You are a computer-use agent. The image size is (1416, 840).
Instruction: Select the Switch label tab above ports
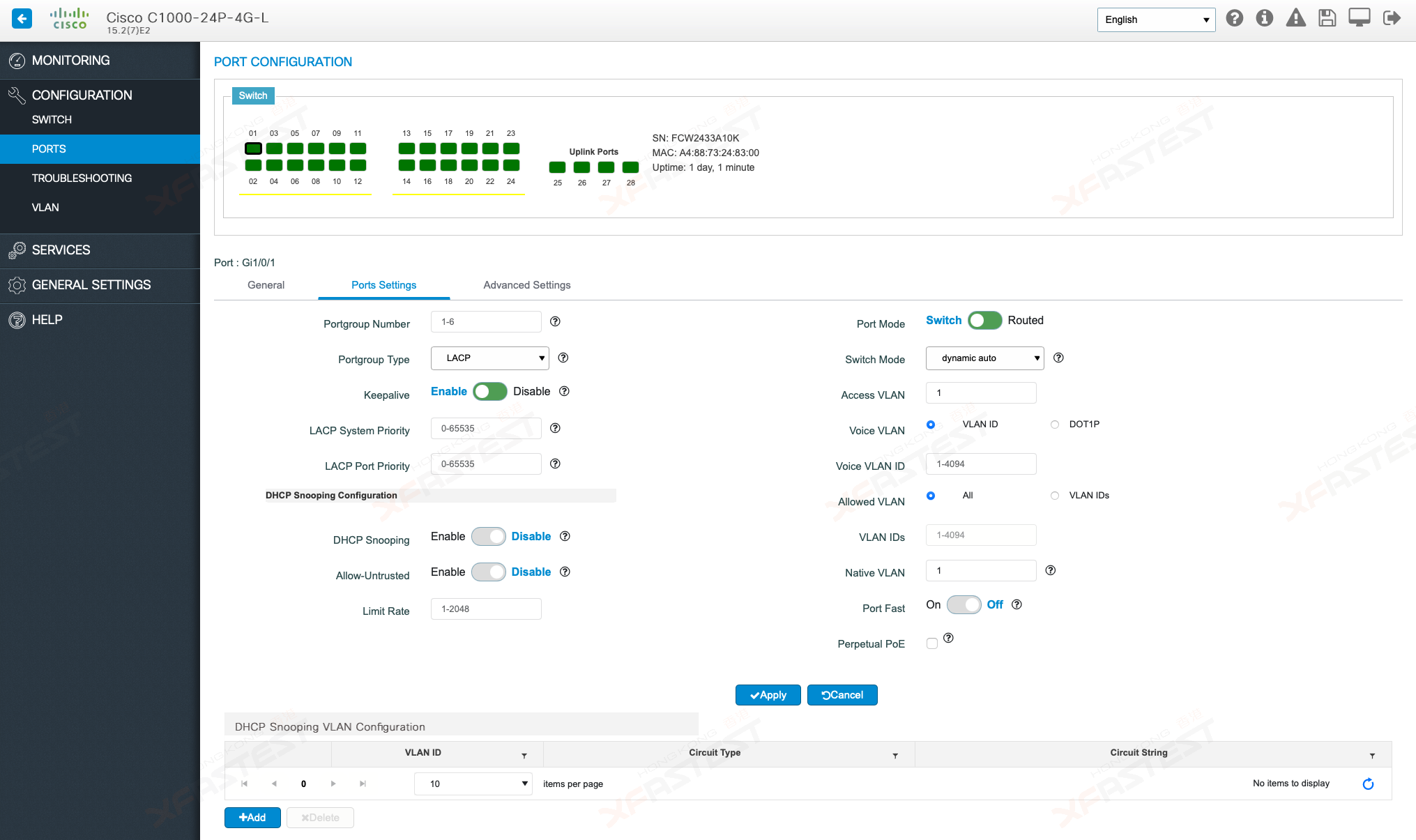click(x=253, y=96)
